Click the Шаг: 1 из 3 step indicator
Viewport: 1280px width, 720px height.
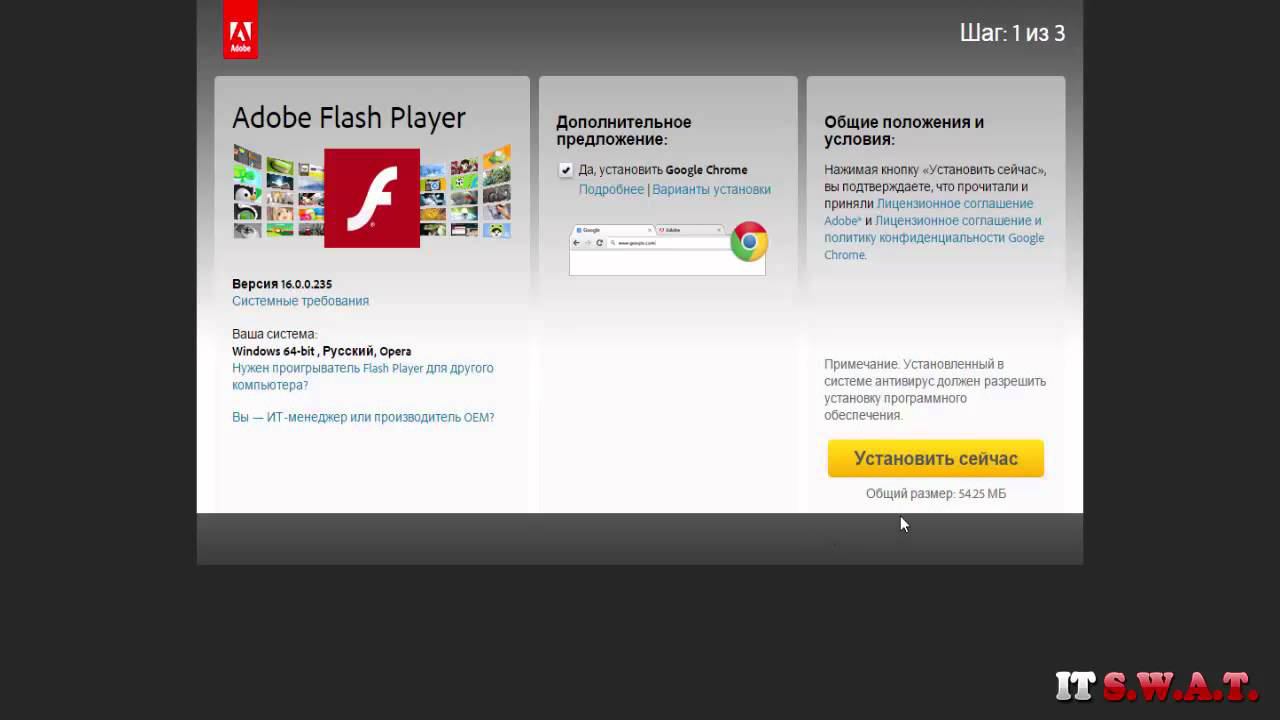[x=1012, y=33]
